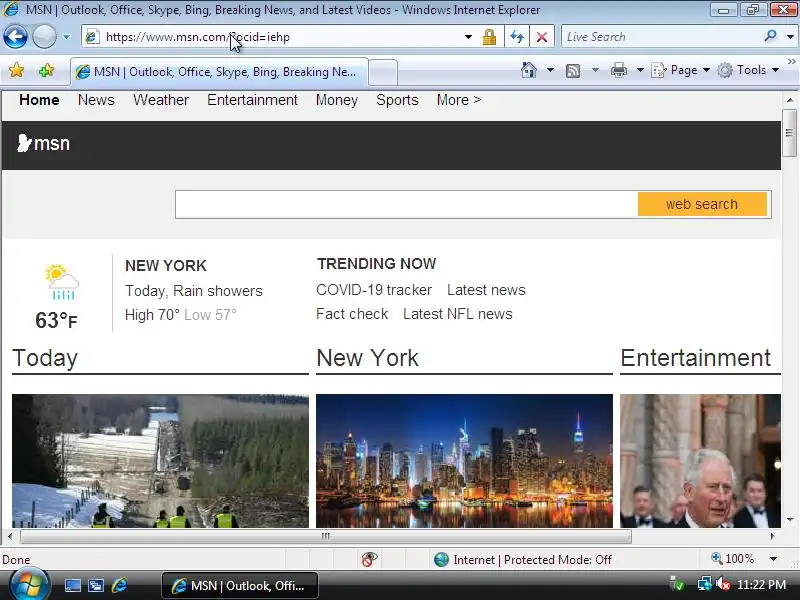800x600 pixels.
Task: Open the forest workers news thumbnail
Action: click(x=160, y=461)
